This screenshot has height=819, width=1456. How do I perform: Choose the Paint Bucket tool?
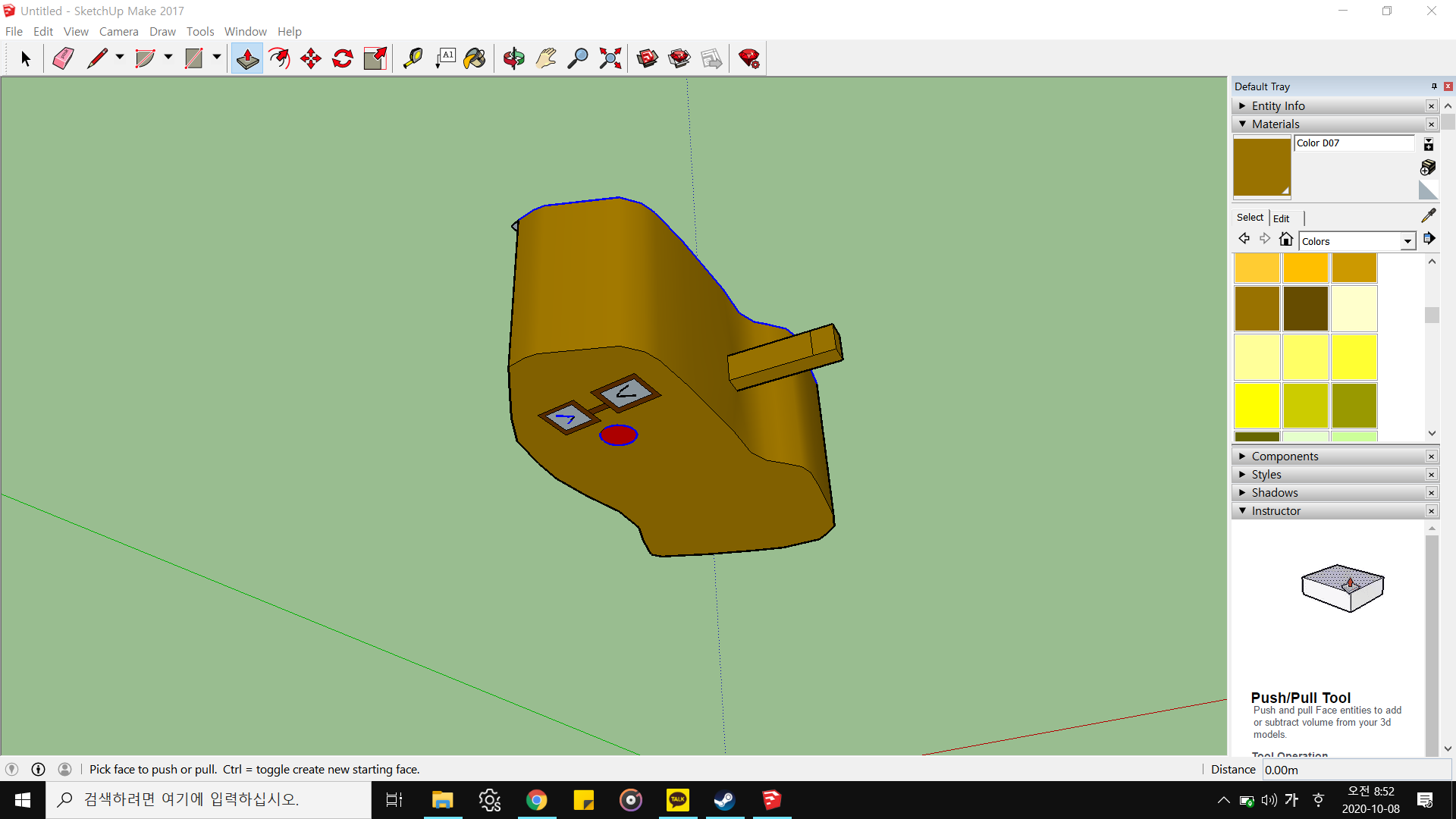tap(475, 58)
